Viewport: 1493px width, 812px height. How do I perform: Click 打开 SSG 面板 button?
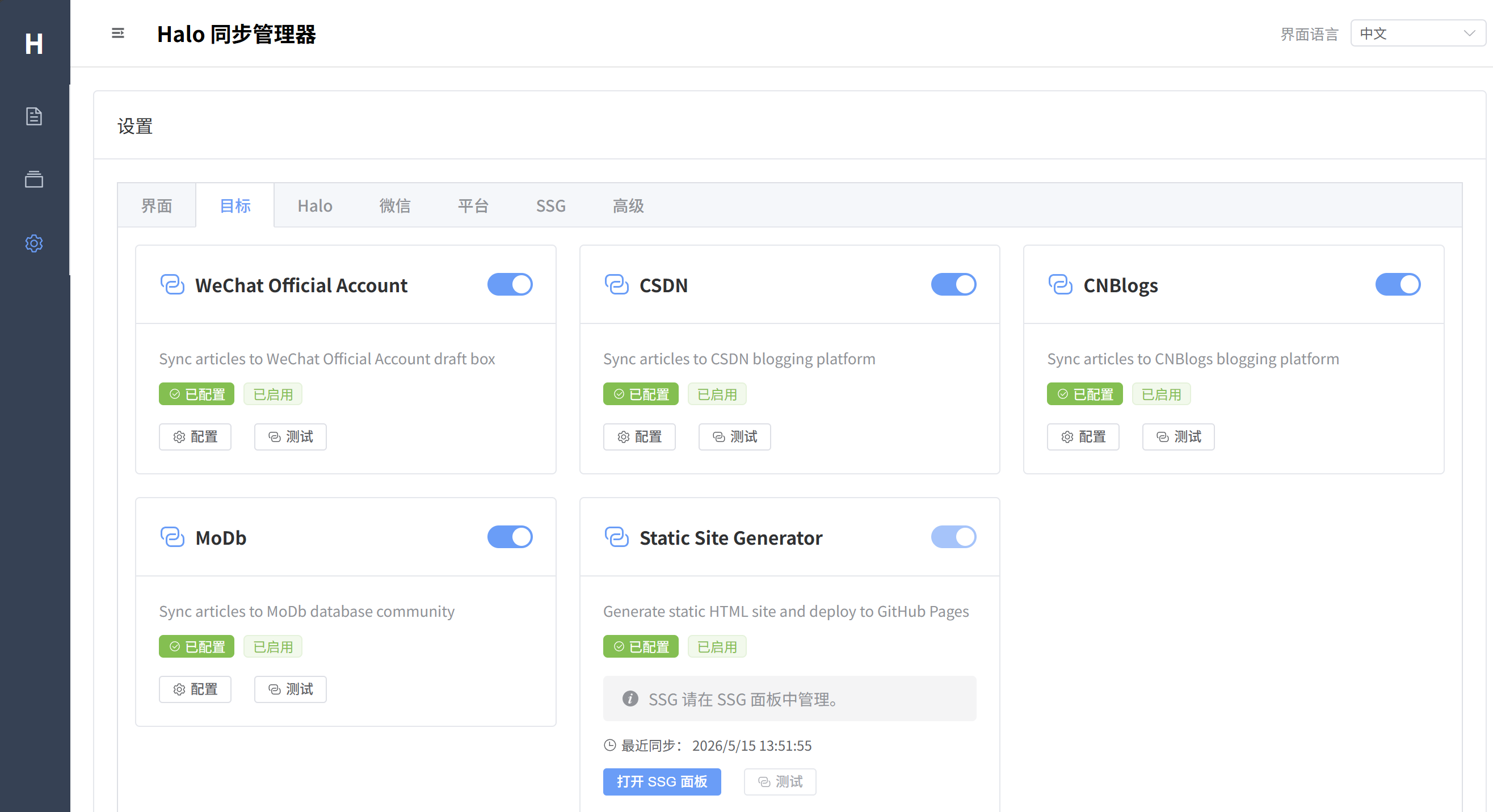(662, 782)
